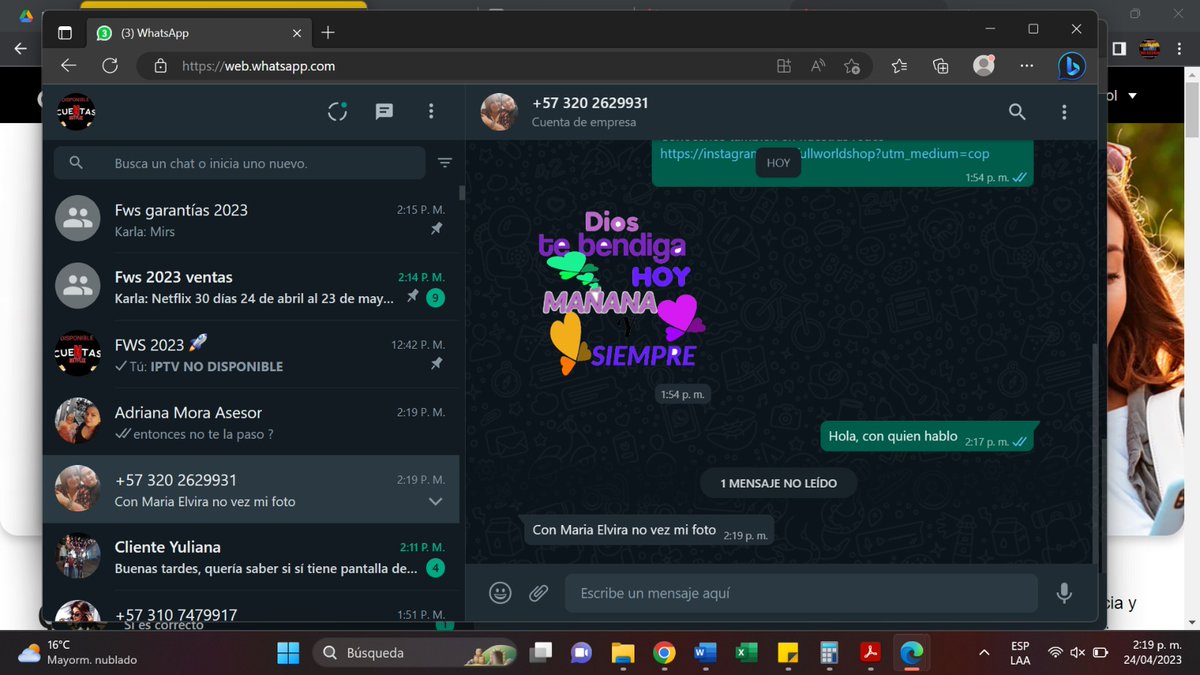Open Adobe Acrobat from the taskbar
This screenshot has width=1200, height=675.
869,653
